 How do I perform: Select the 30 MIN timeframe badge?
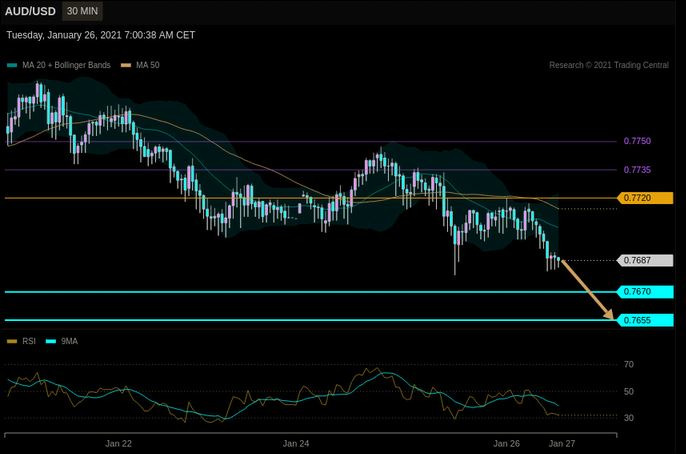[x=82, y=11]
